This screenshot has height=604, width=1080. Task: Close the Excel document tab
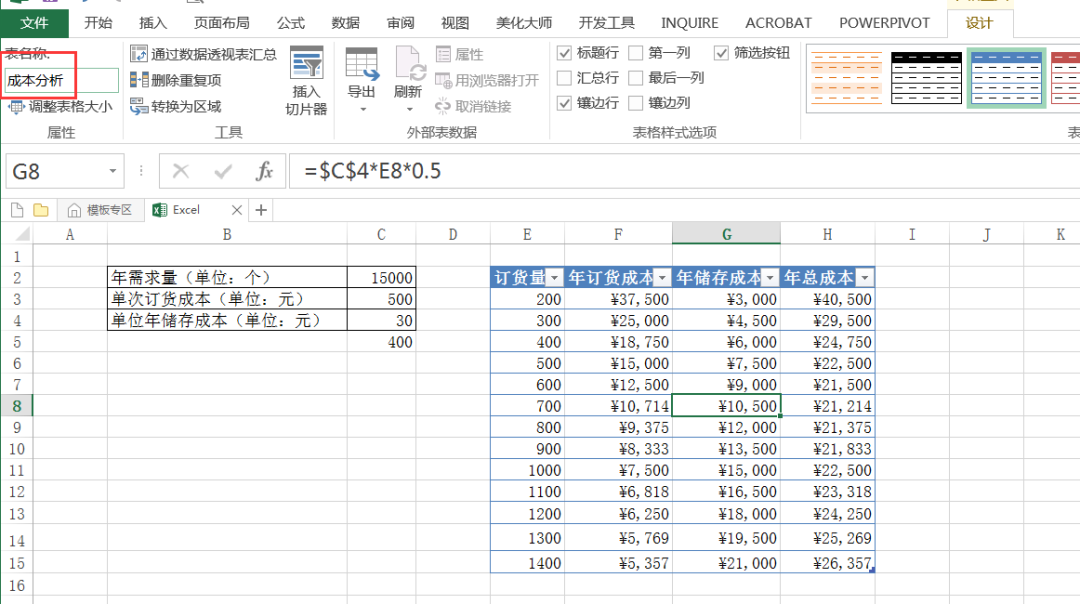point(236,210)
